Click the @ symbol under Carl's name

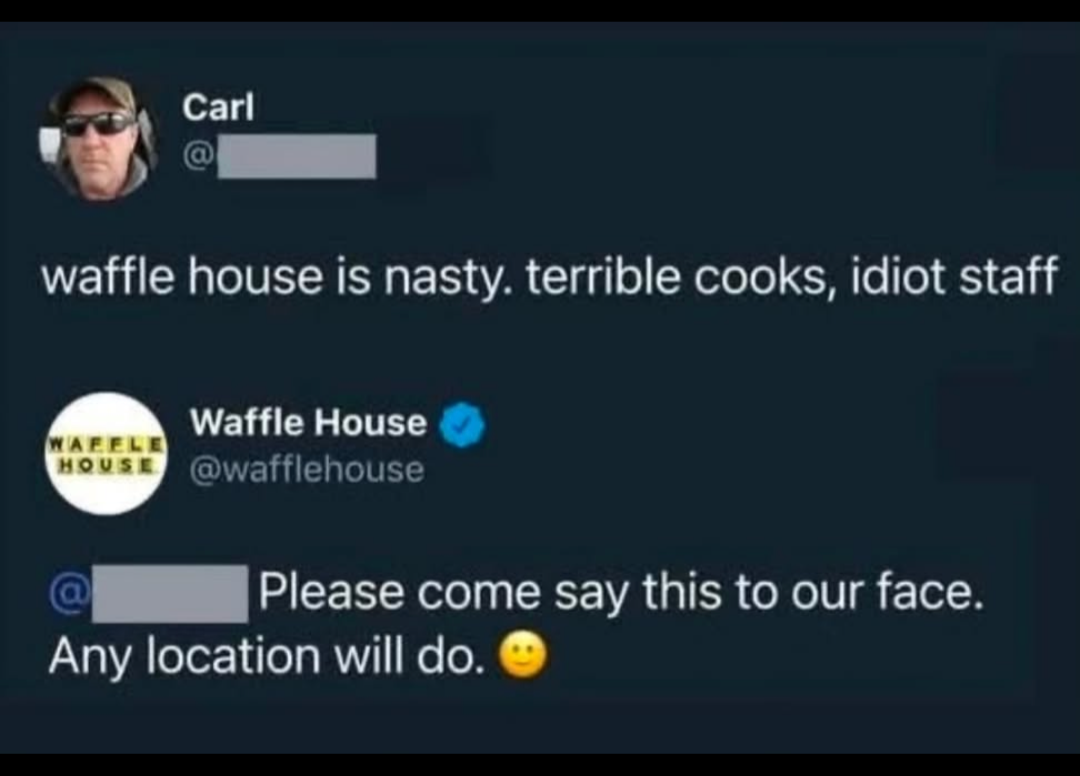click(x=198, y=156)
